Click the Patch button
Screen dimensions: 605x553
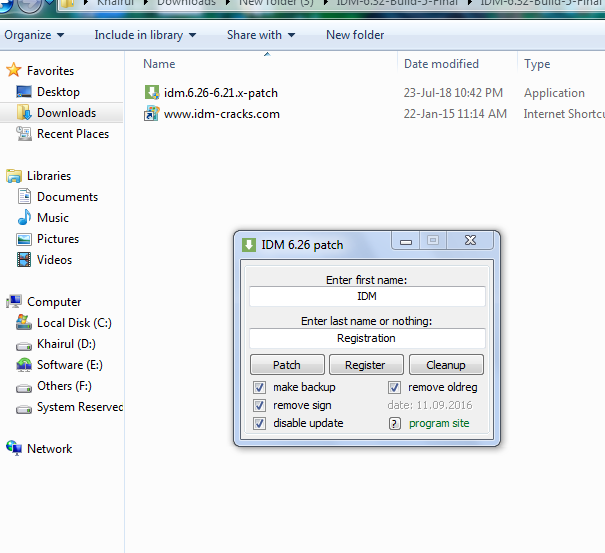(x=287, y=365)
